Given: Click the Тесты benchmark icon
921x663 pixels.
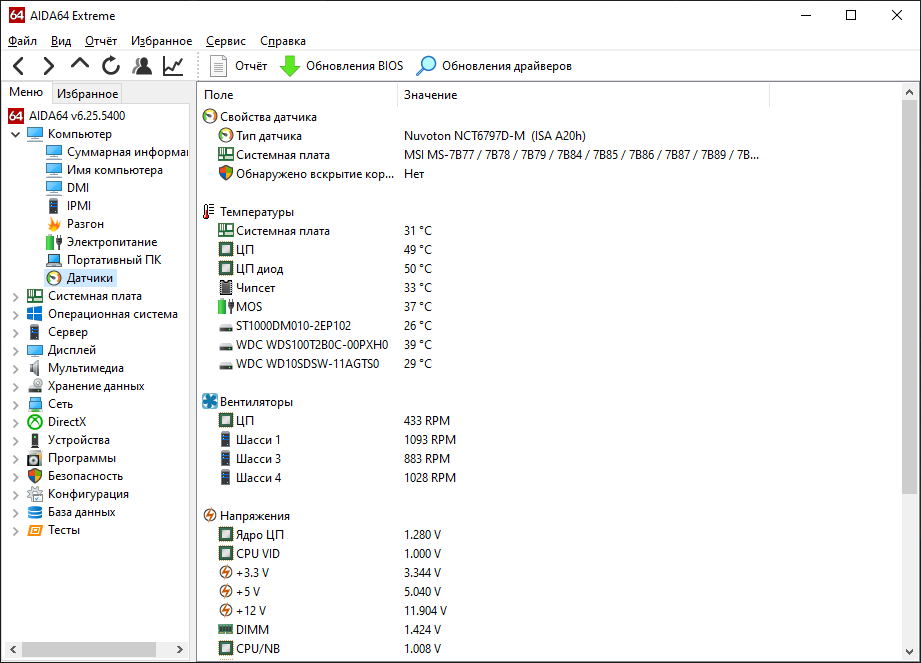Looking at the screenshot, I should click(x=35, y=530).
